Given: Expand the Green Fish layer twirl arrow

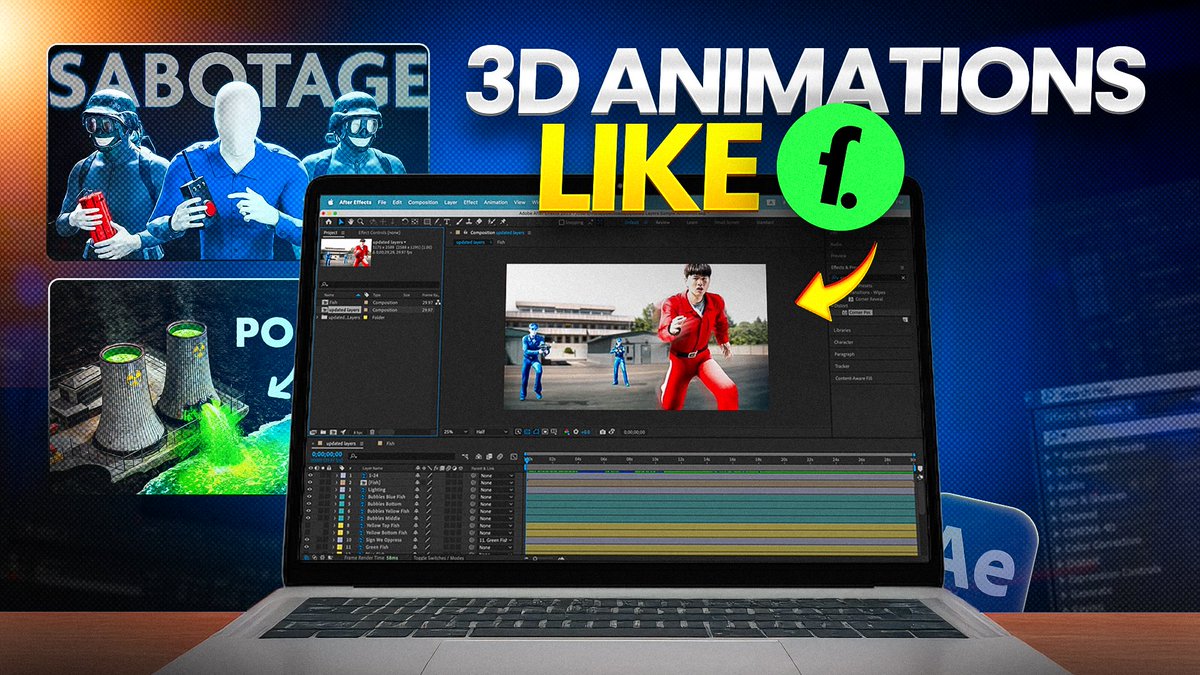Looking at the screenshot, I should pos(334,547).
